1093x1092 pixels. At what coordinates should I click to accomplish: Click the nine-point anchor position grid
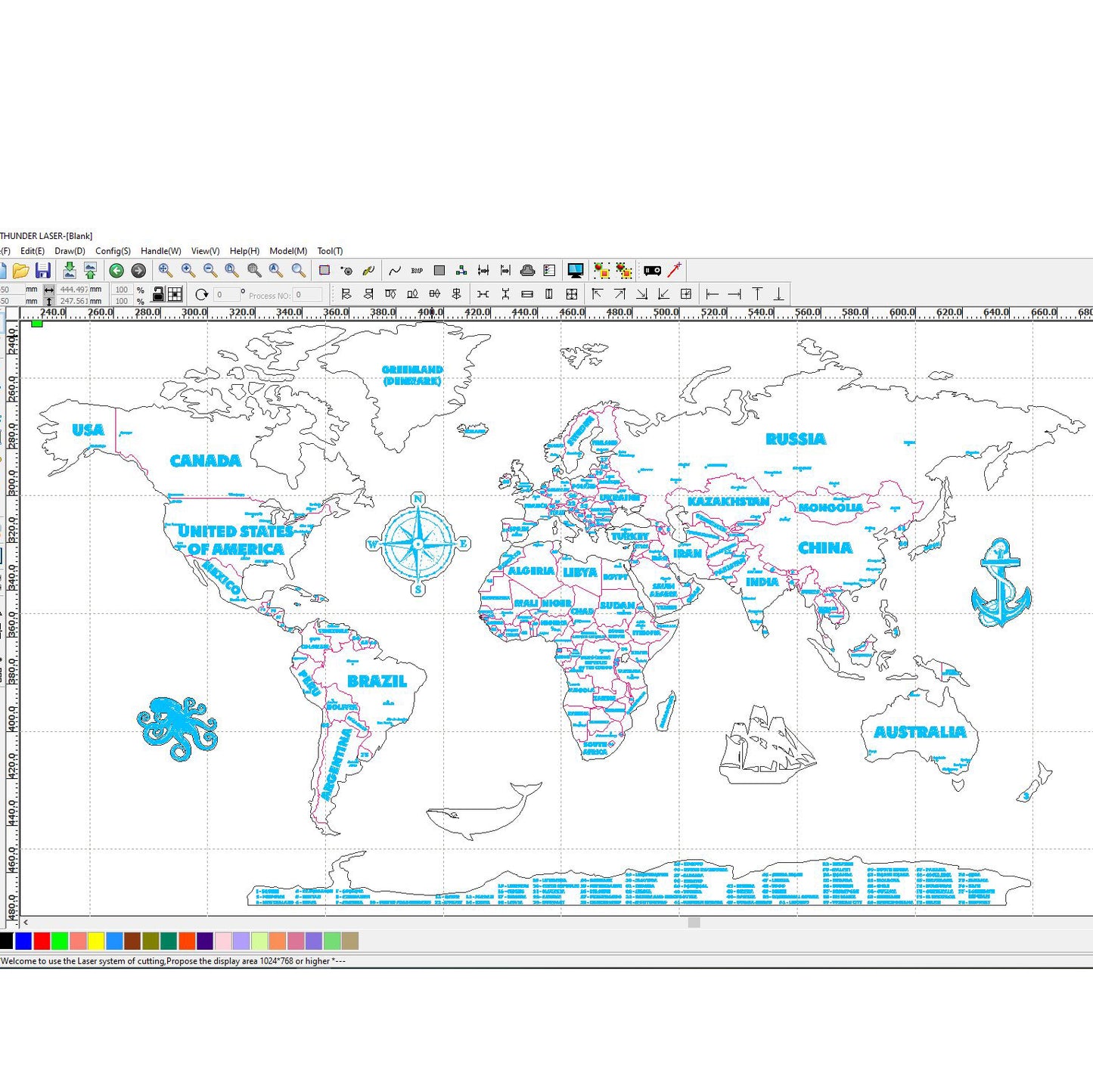coord(175,294)
